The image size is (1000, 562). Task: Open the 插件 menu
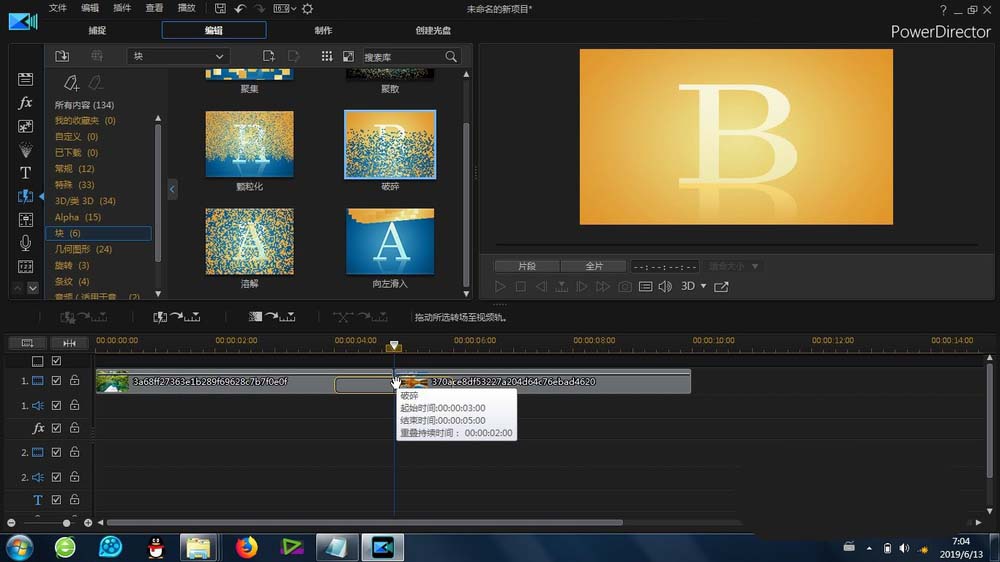(x=122, y=8)
